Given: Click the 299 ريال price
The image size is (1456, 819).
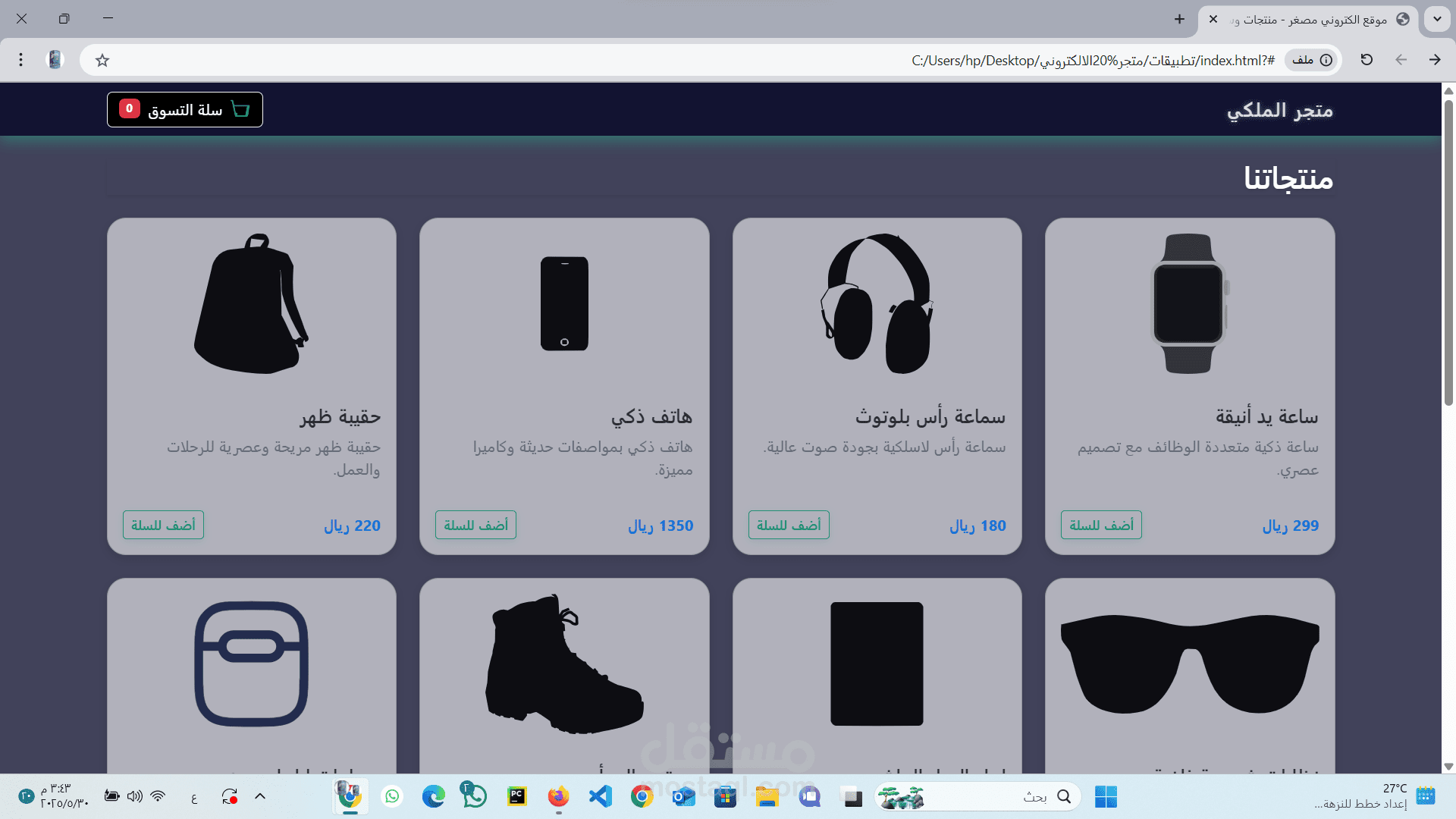Looking at the screenshot, I should tap(1290, 526).
